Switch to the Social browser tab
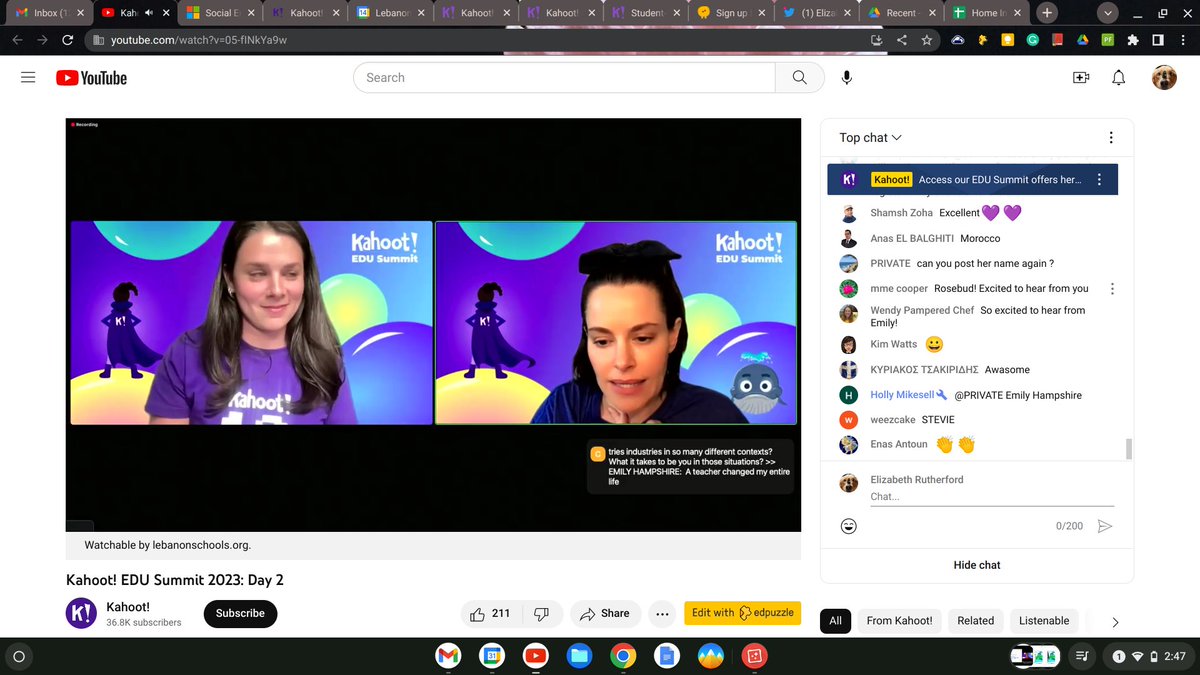 (x=222, y=13)
